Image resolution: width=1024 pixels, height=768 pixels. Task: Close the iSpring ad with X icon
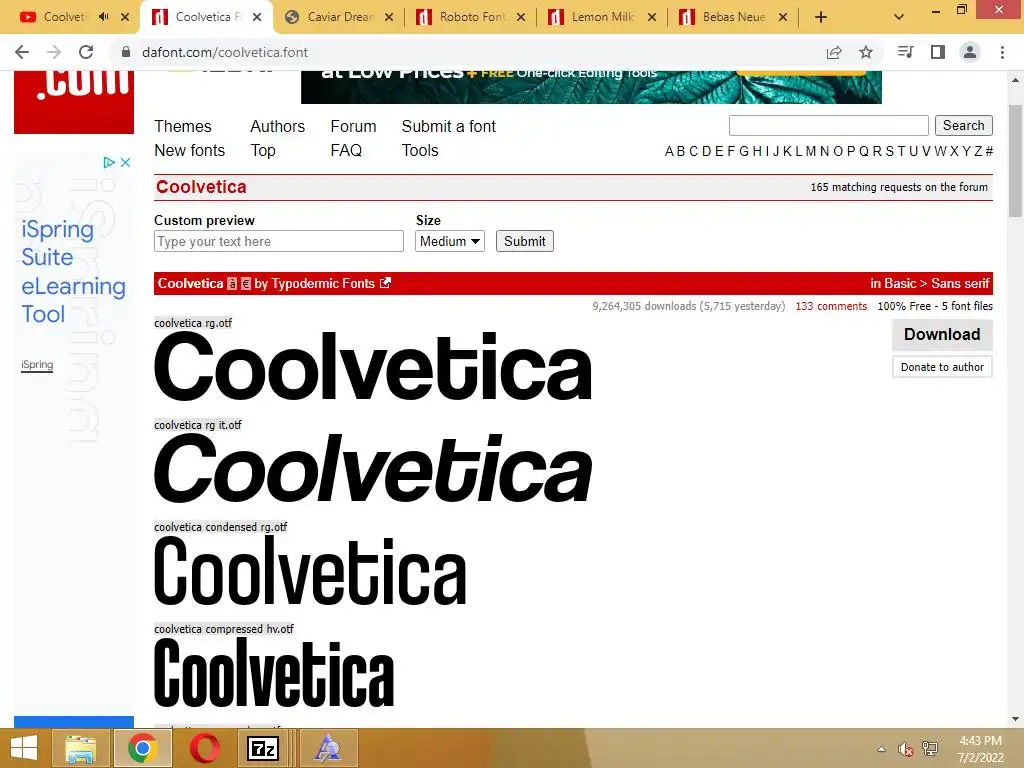click(x=125, y=162)
